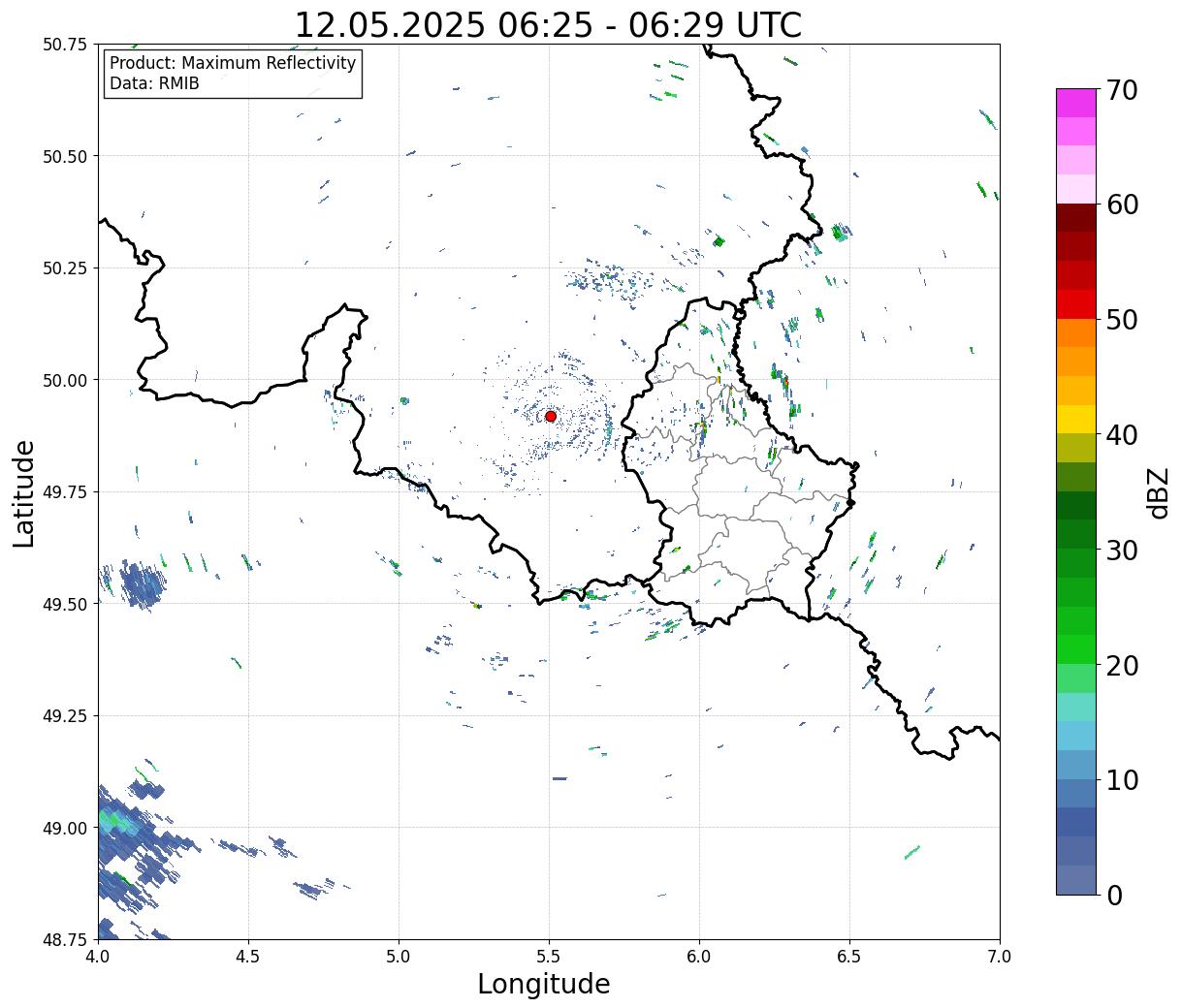The image size is (1182, 1008).
Task: Click the y-axis tick label 49.75
Action: pyautogui.click(x=65, y=492)
